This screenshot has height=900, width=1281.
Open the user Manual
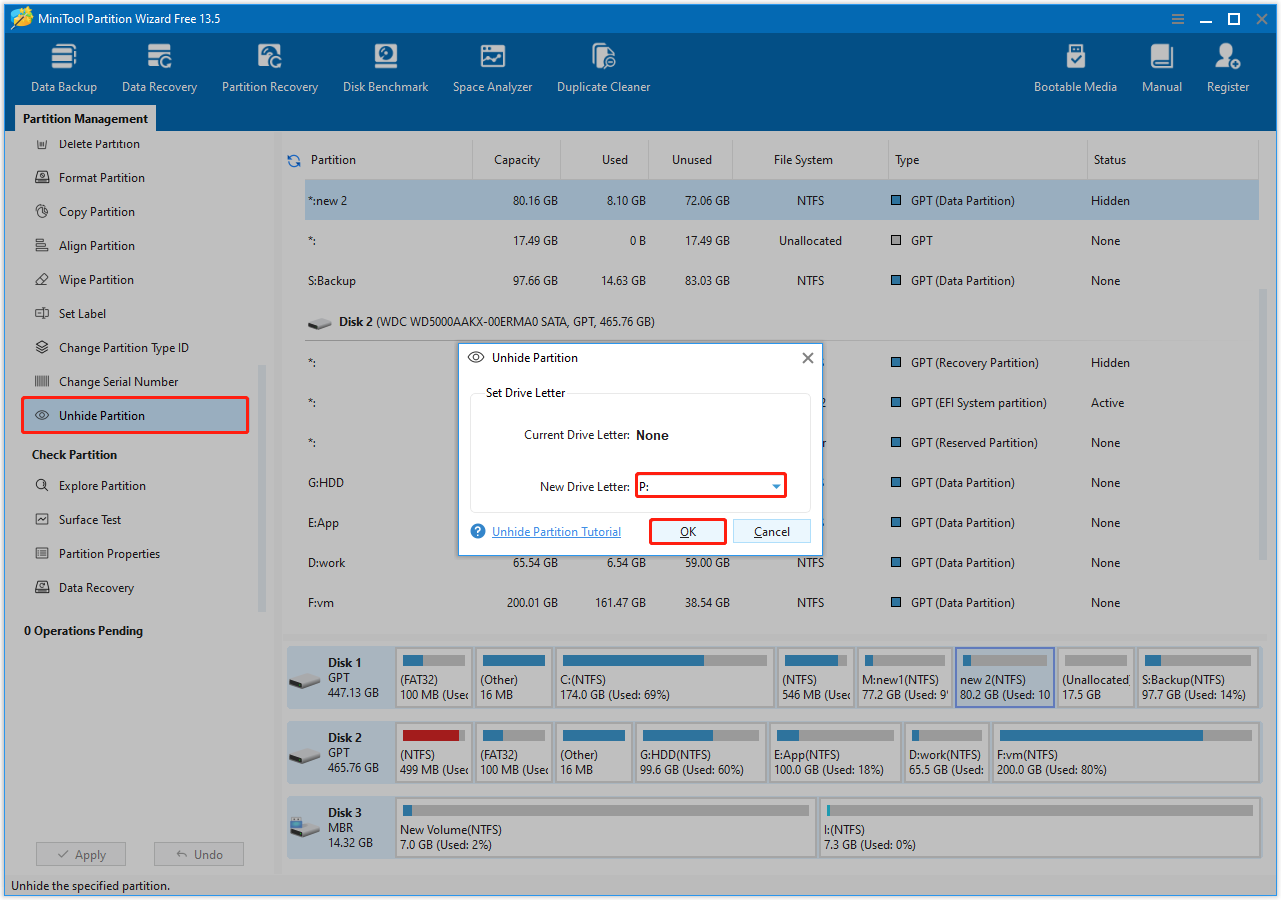pyautogui.click(x=1161, y=66)
